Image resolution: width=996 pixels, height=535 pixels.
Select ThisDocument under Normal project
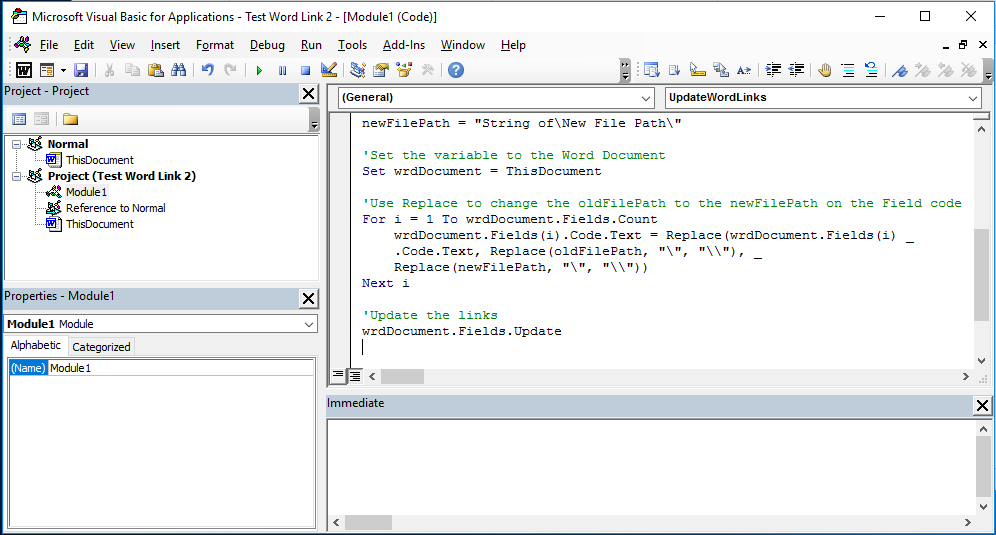click(x=100, y=160)
